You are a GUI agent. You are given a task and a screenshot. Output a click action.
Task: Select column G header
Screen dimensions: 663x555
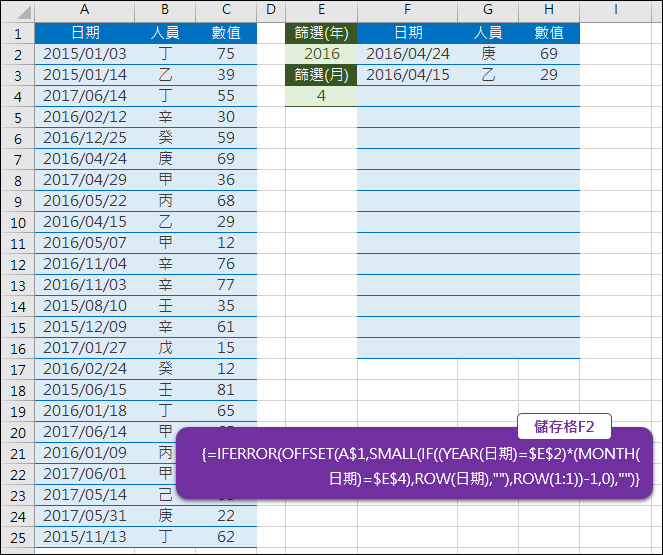click(x=488, y=11)
